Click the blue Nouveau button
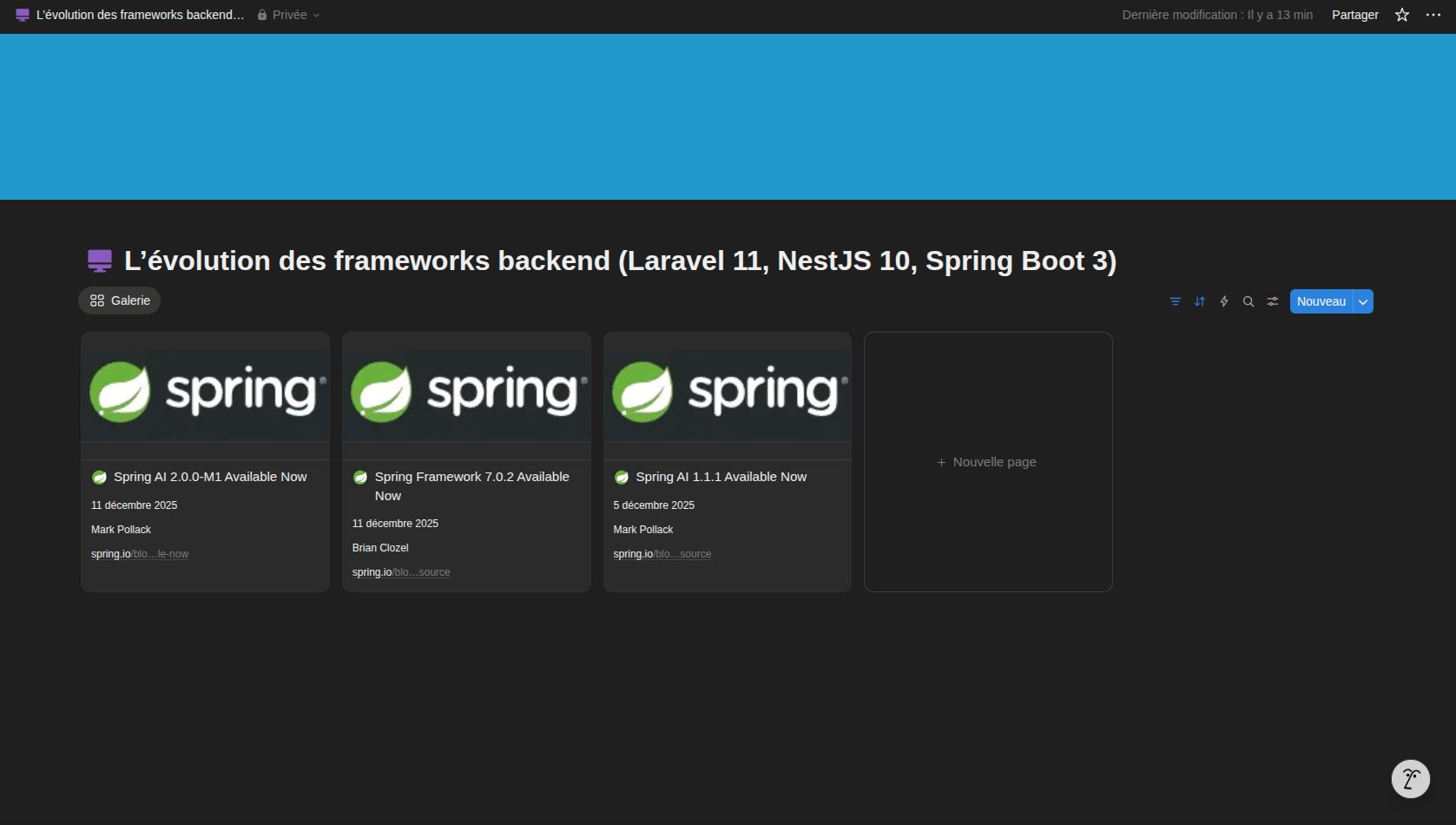This screenshot has width=1456, height=825. point(1321,301)
